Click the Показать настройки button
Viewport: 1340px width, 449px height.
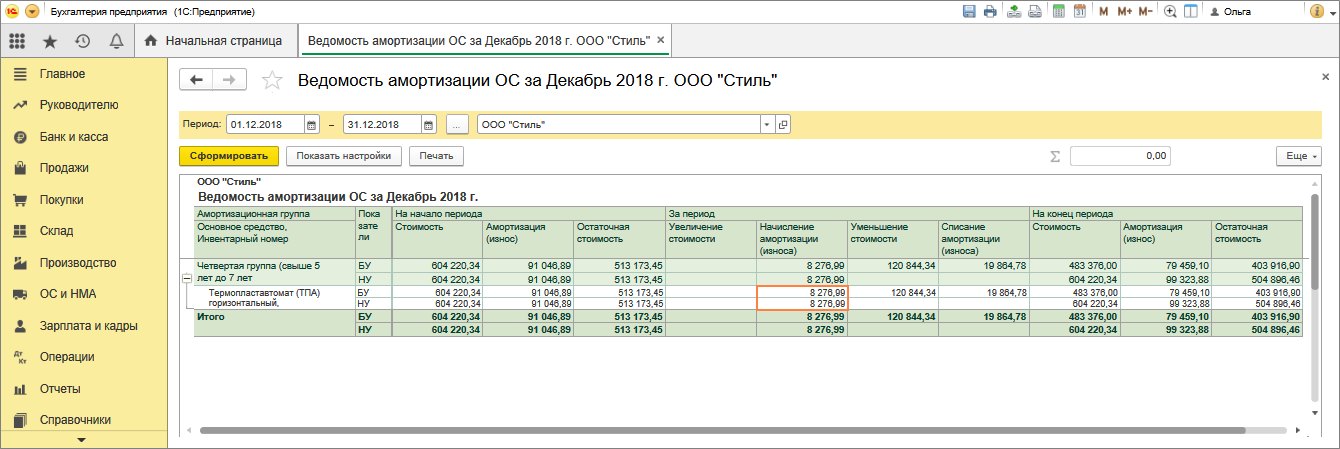point(343,156)
